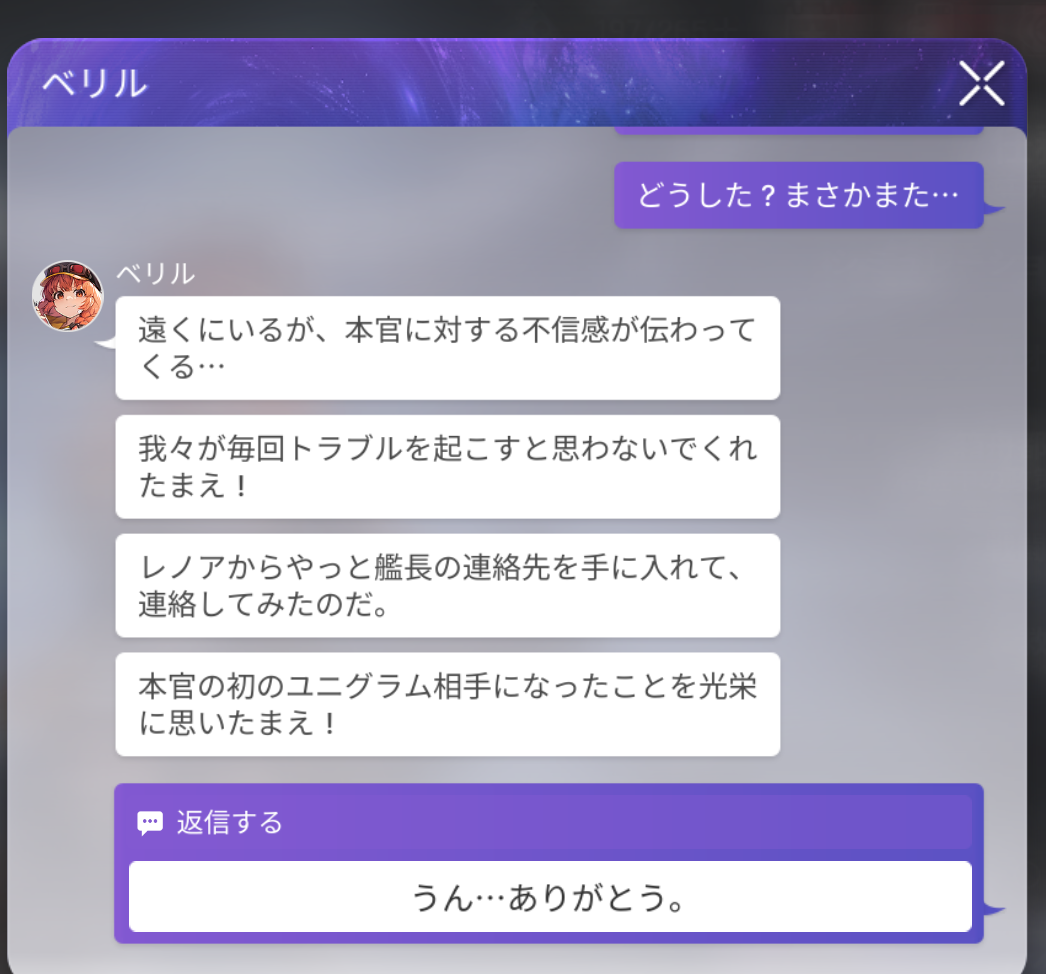Tap the message mentioning ユニグラム相手
Image resolution: width=1046 pixels, height=974 pixels.
(x=448, y=704)
